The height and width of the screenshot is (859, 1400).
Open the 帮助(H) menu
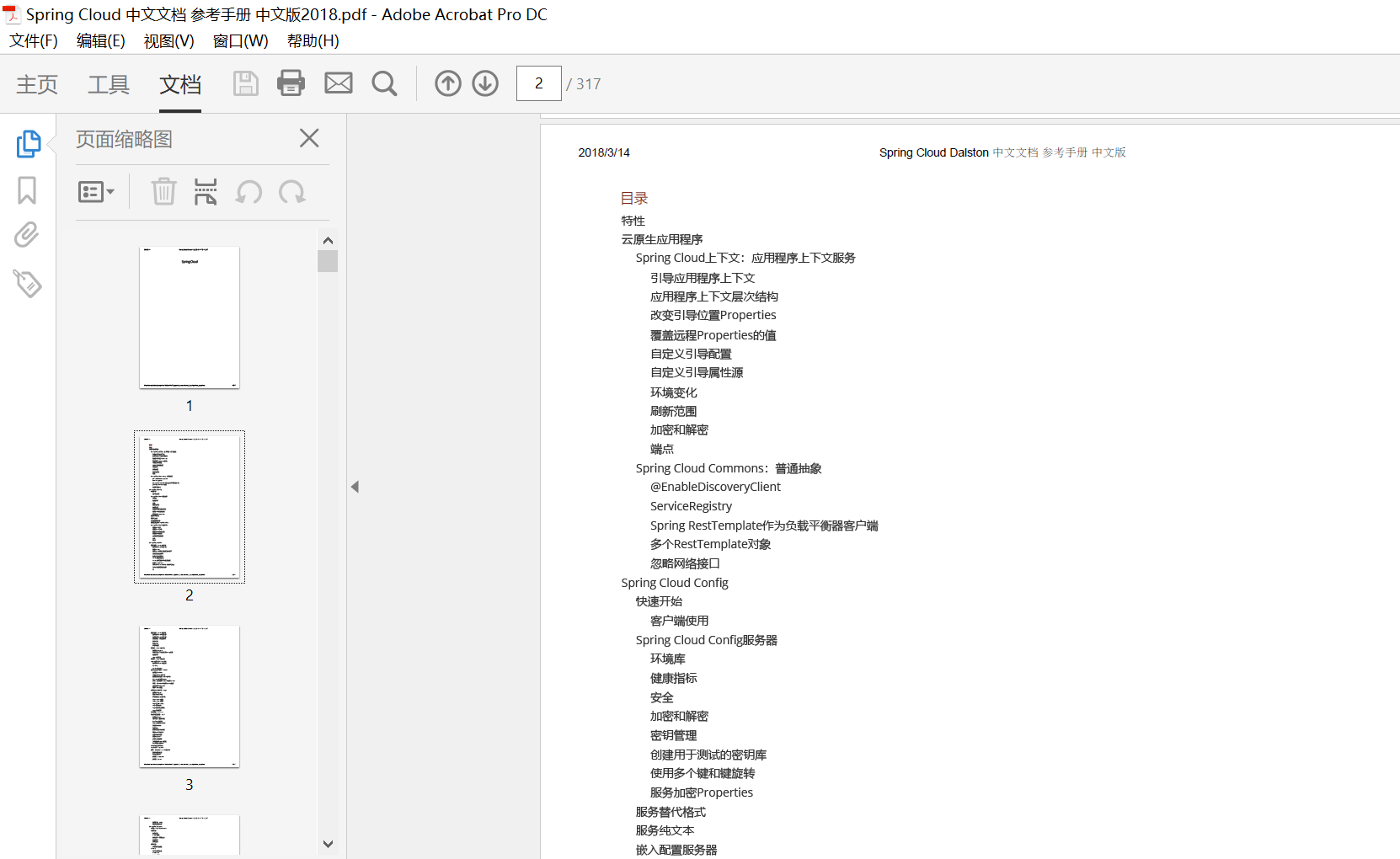pyautogui.click(x=313, y=40)
